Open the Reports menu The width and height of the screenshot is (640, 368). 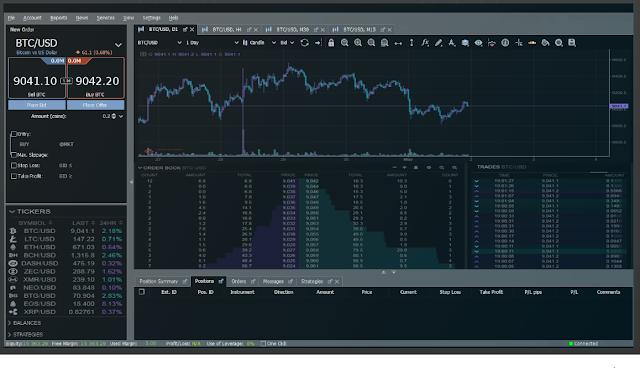58,18
